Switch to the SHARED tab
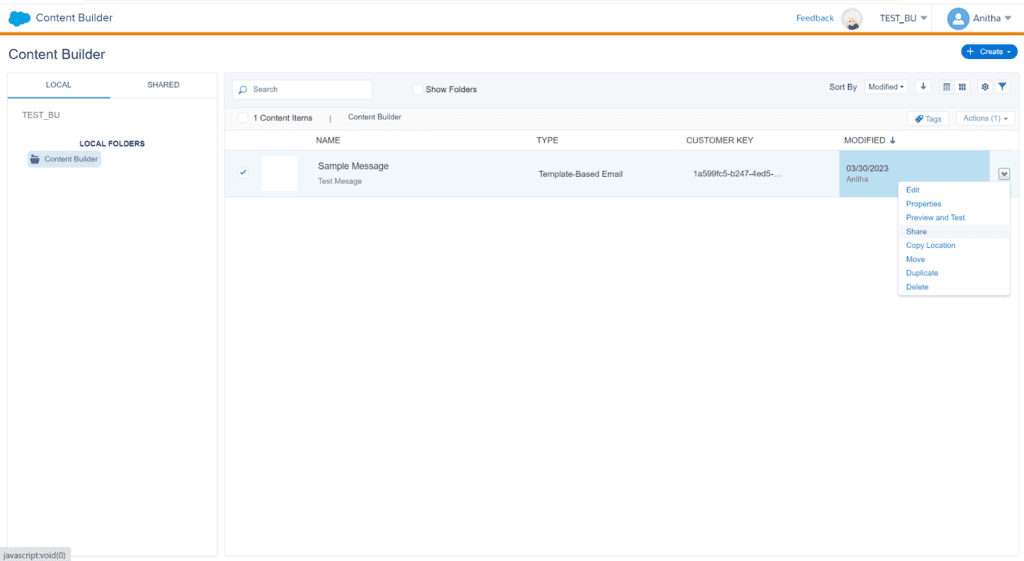 click(x=163, y=85)
